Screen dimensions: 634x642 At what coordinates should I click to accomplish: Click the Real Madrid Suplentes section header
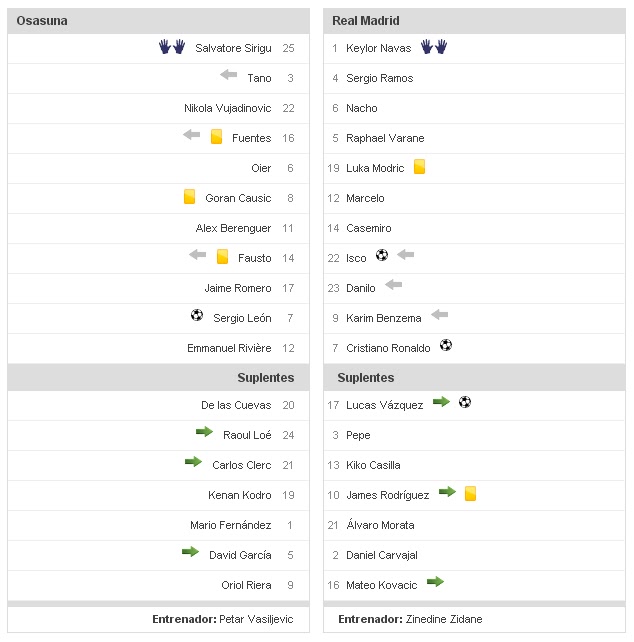[x=365, y=377]
